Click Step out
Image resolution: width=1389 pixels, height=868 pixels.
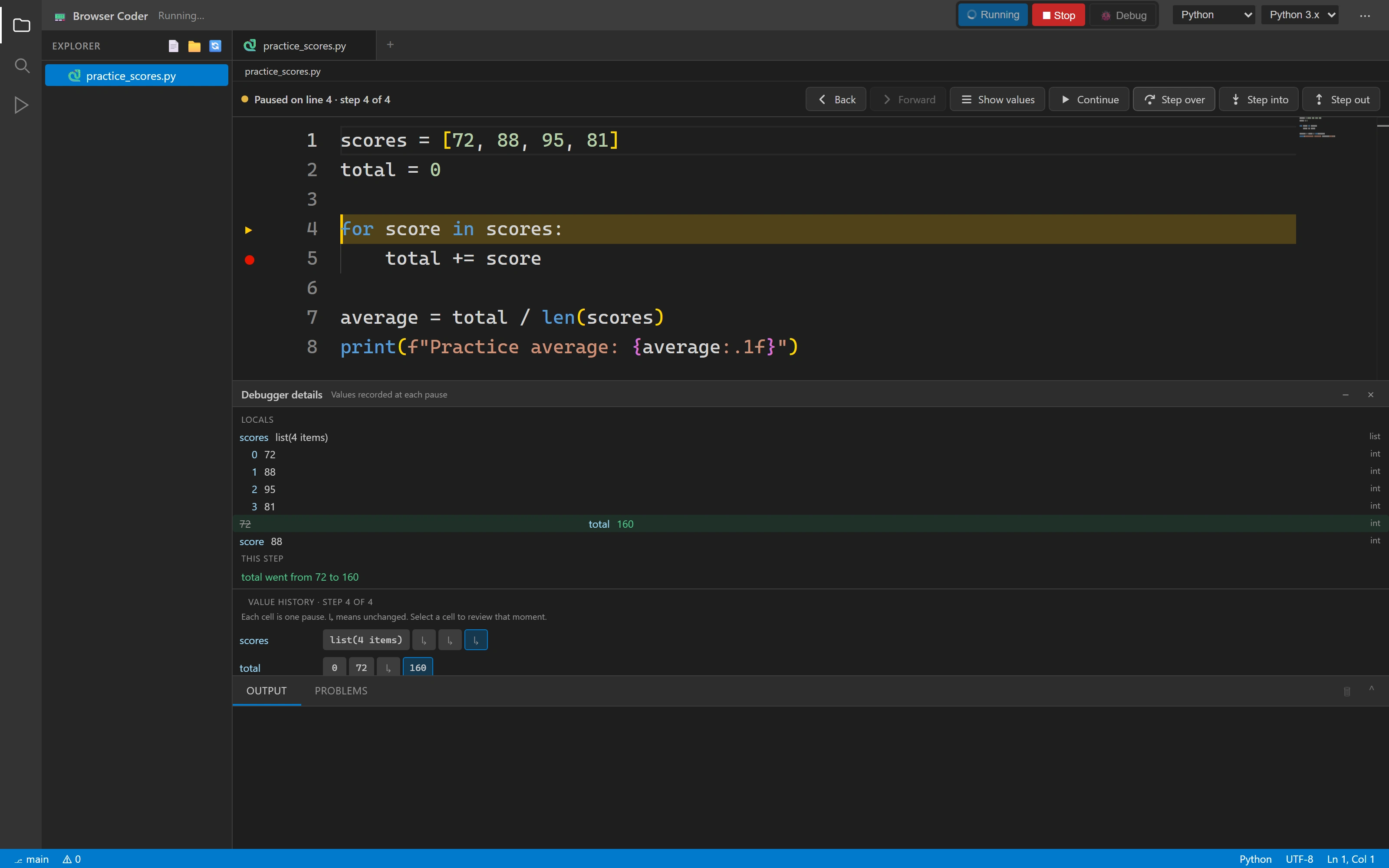1341,99
